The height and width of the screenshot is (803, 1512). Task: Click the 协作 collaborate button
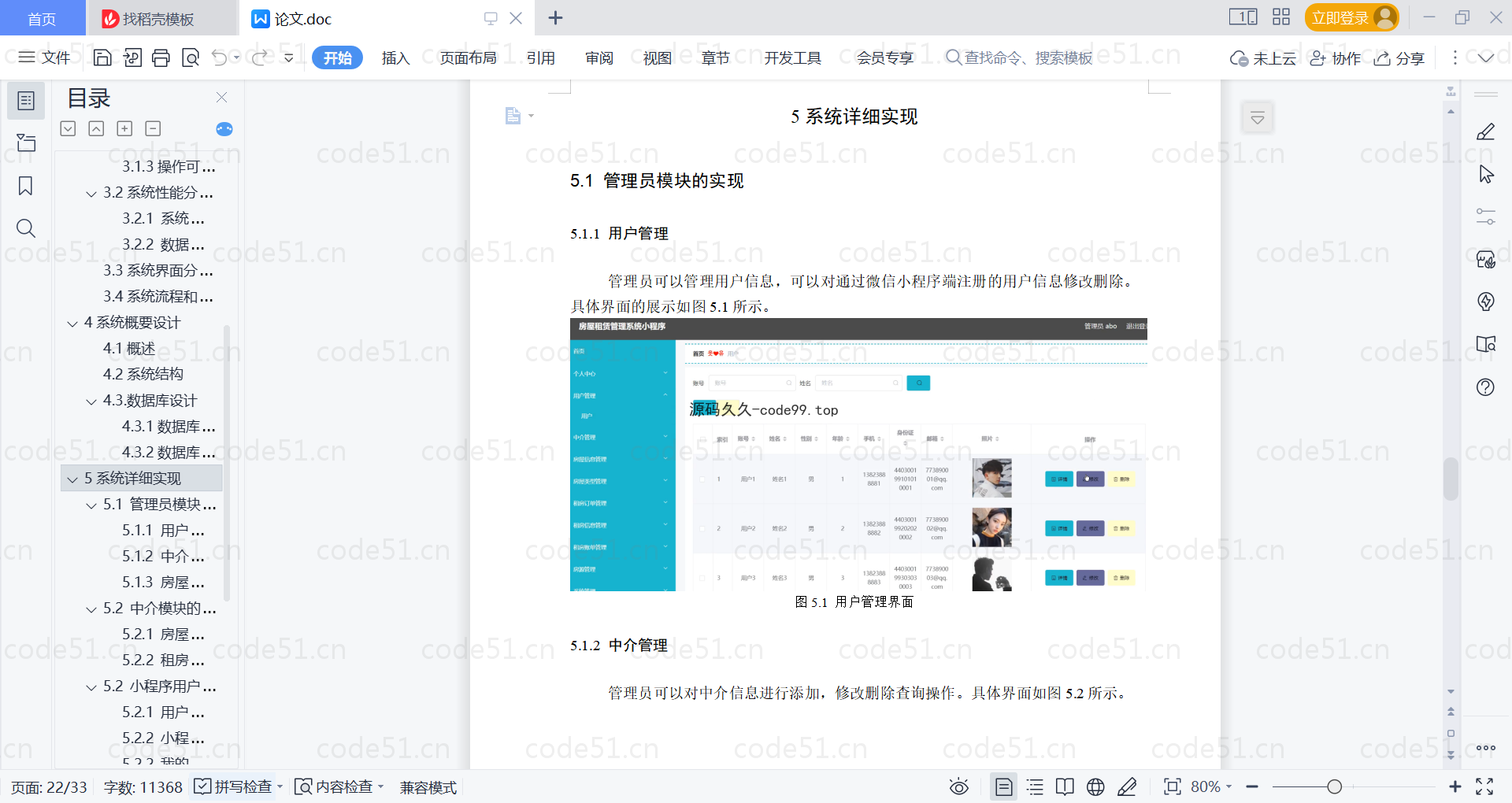(1336, 58)
